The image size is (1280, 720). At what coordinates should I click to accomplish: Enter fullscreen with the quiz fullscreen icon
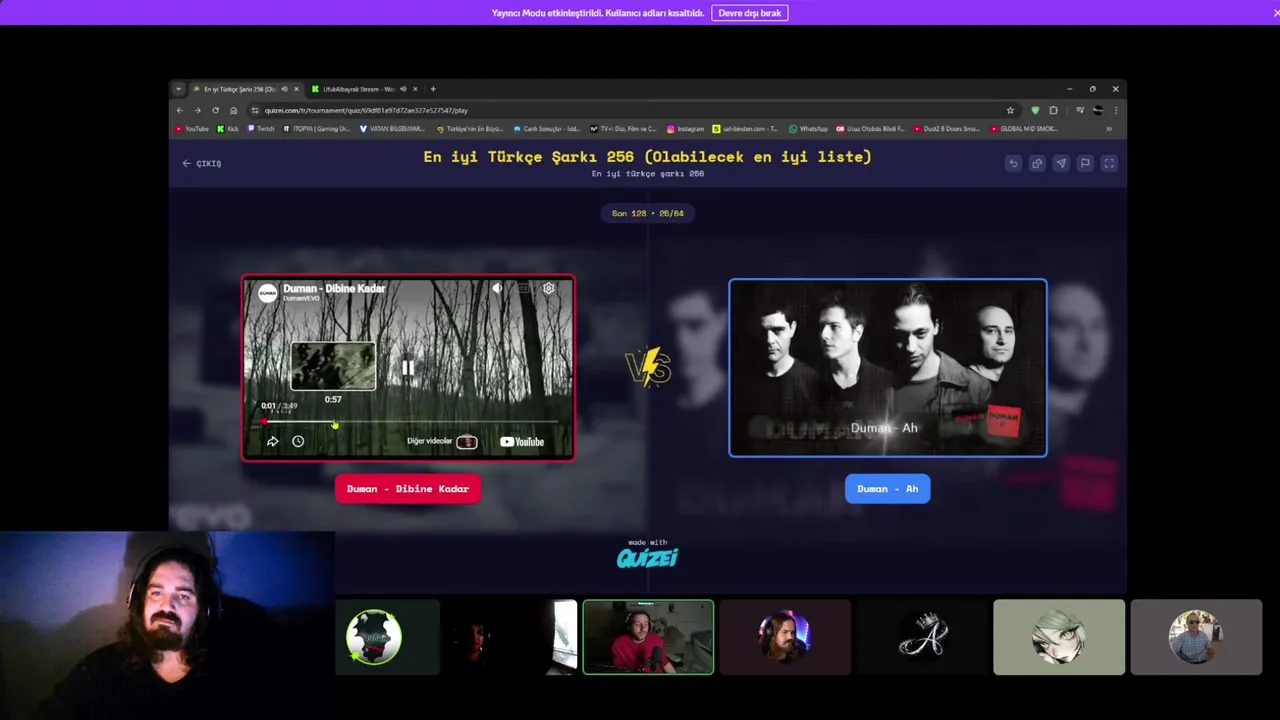[x=1109, y=163]
